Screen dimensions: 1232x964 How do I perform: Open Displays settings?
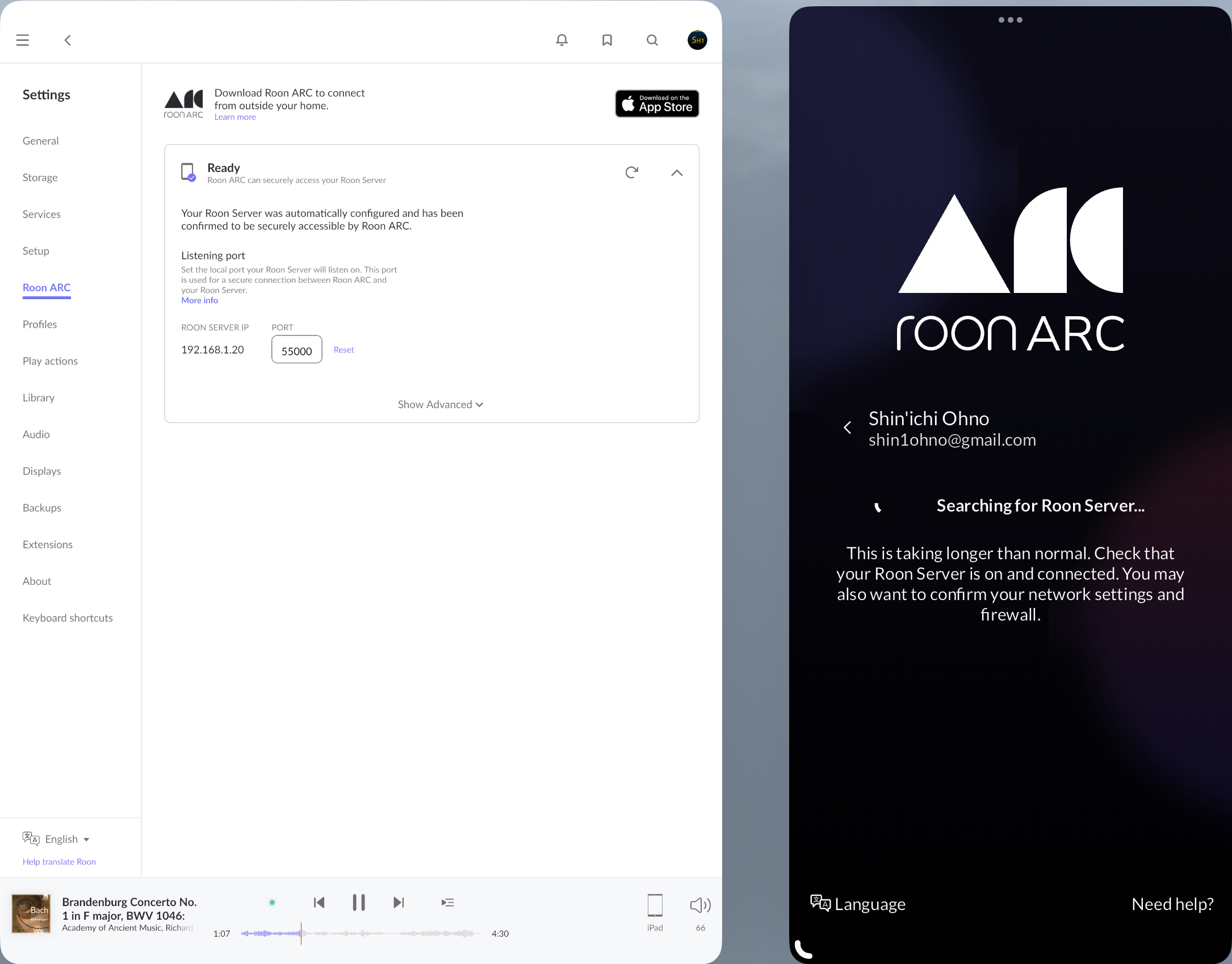click(x=41, y=471)
